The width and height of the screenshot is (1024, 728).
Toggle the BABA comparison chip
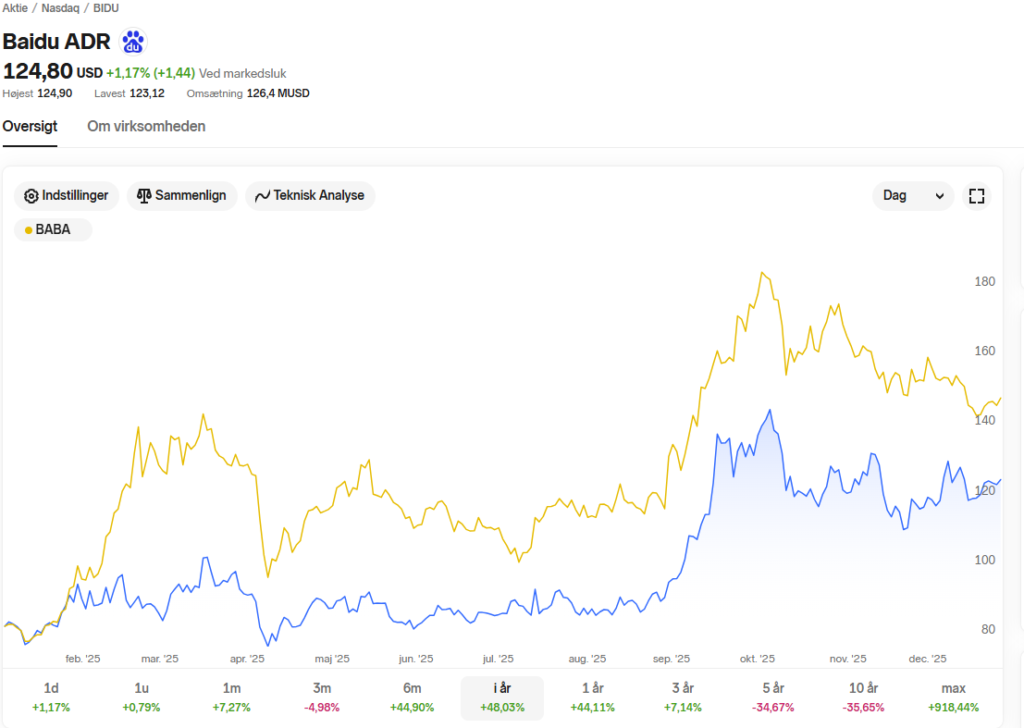(x=53, y=230)
